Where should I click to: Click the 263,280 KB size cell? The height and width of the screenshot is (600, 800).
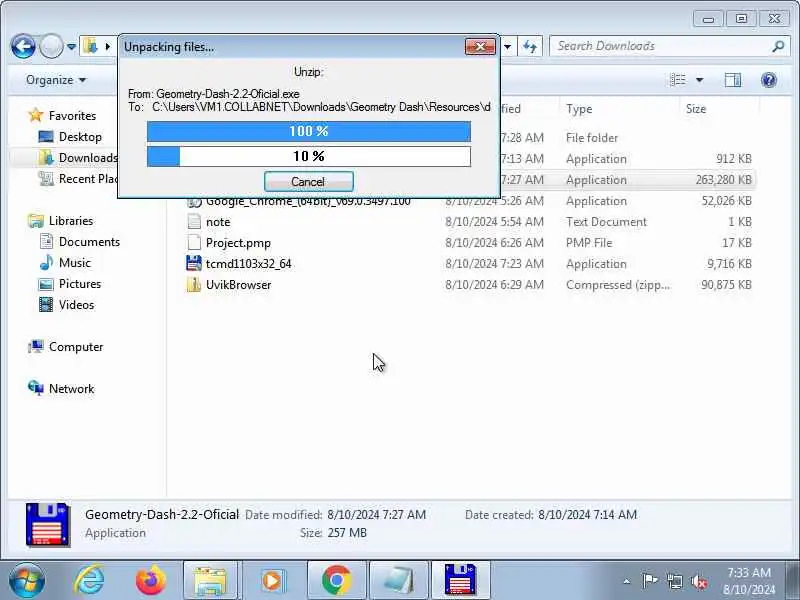pyautogui.click(x=723, y=180)
